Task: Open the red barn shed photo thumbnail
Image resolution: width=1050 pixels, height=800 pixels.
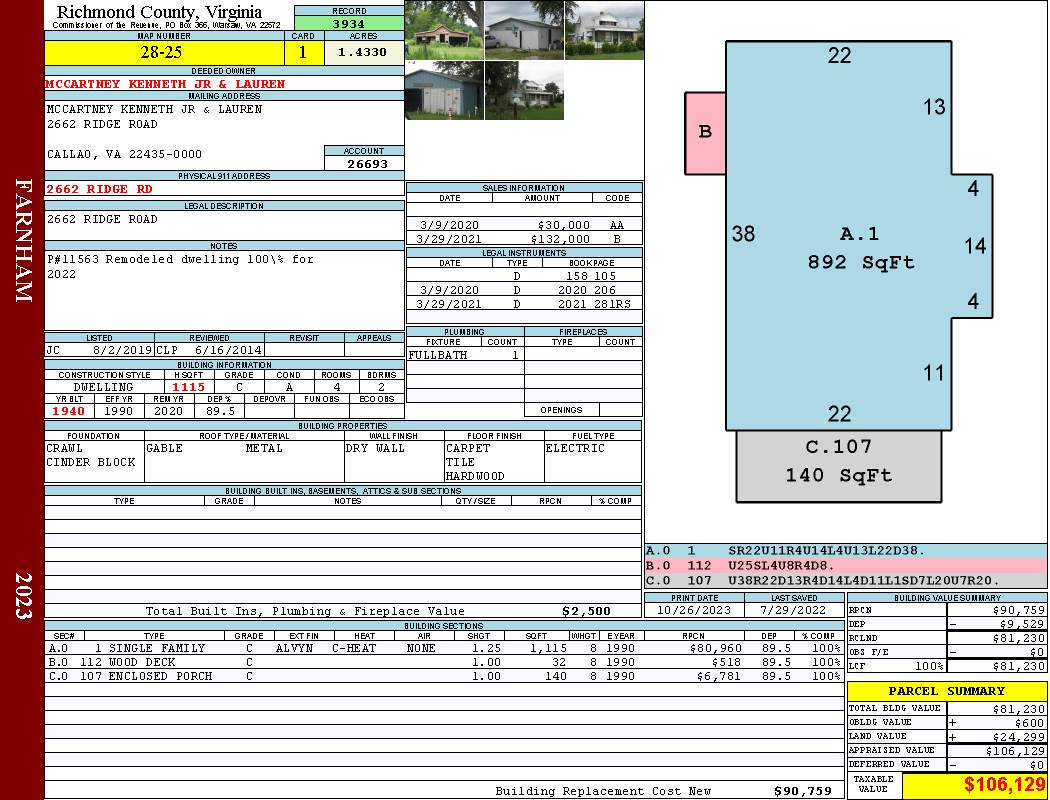Action: coord(444,30)
